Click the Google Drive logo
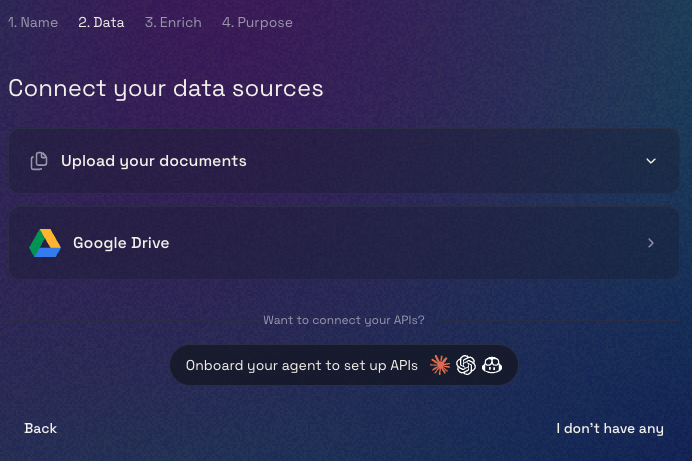The height and width of the screenshot is (461, 692). click(45, 243)
